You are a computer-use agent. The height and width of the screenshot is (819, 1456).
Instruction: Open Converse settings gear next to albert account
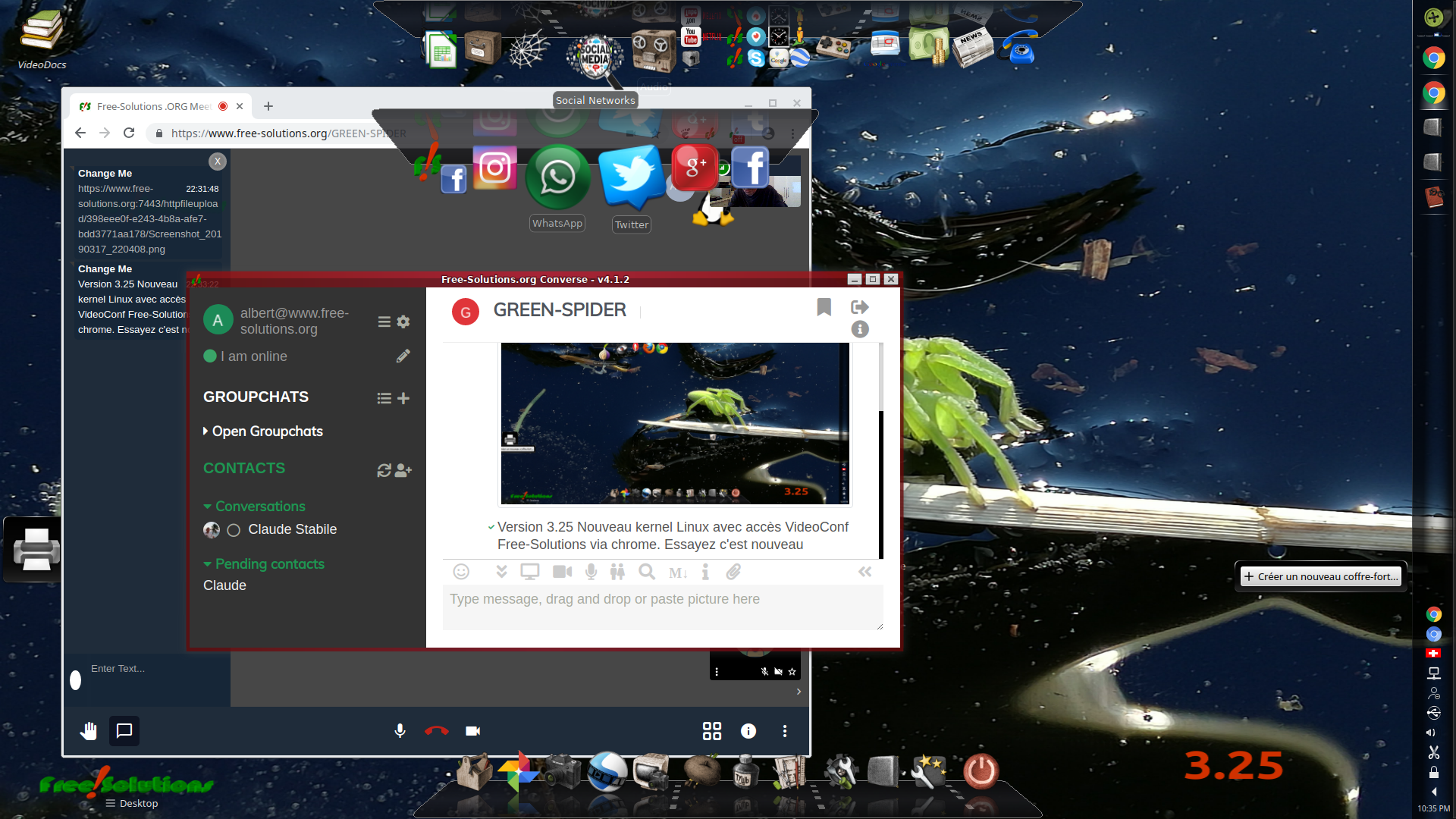click(x=403, y=322)
